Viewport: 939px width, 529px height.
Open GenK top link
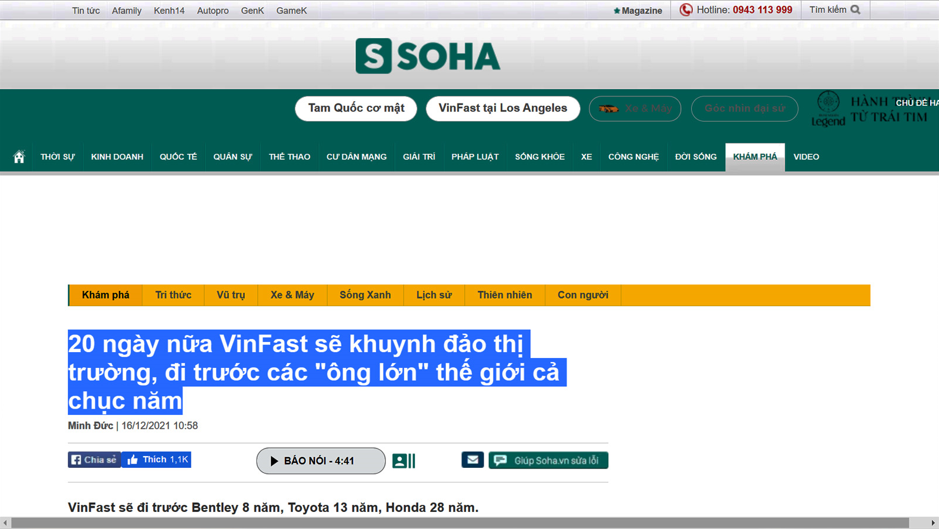[252, 11]
